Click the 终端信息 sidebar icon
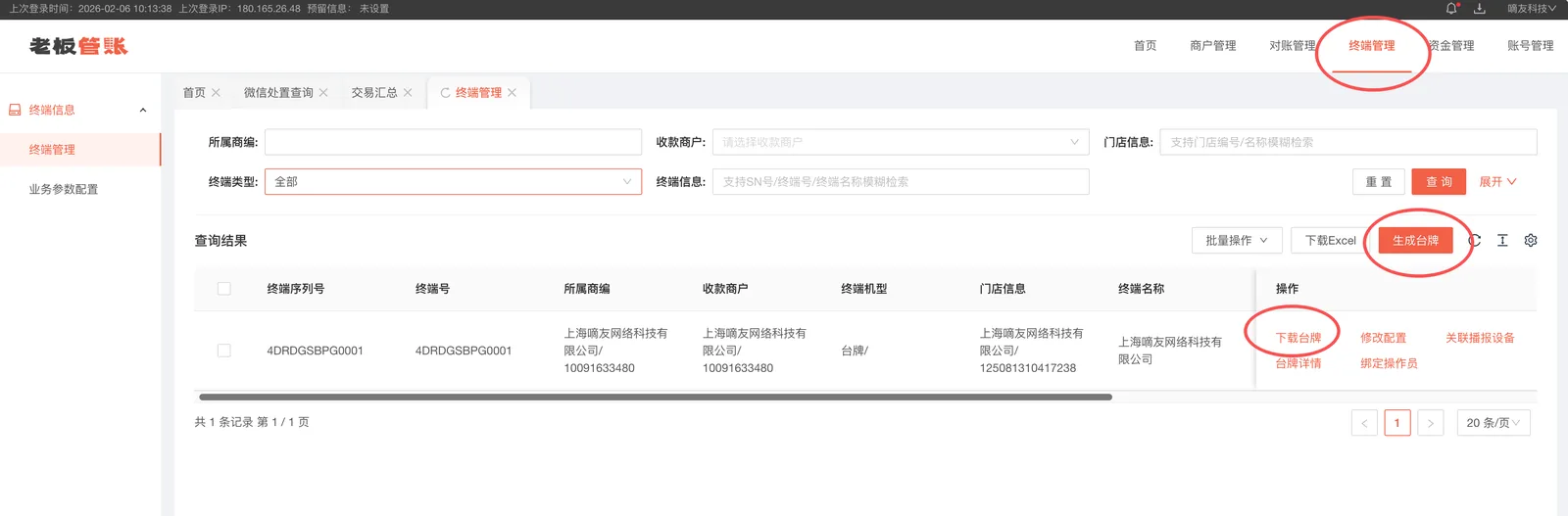This screenshot has width=1568, height=516. pyautogui.click(x=15, y=110)
